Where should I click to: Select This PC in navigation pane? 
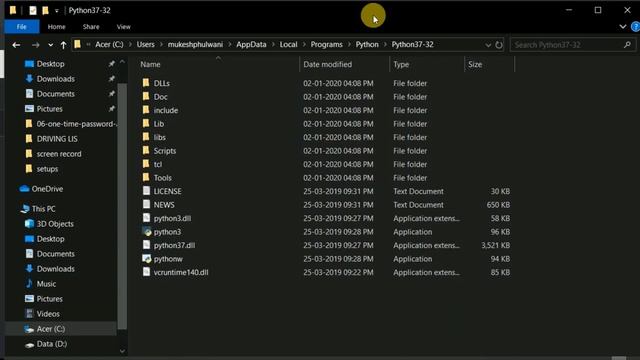43,209
